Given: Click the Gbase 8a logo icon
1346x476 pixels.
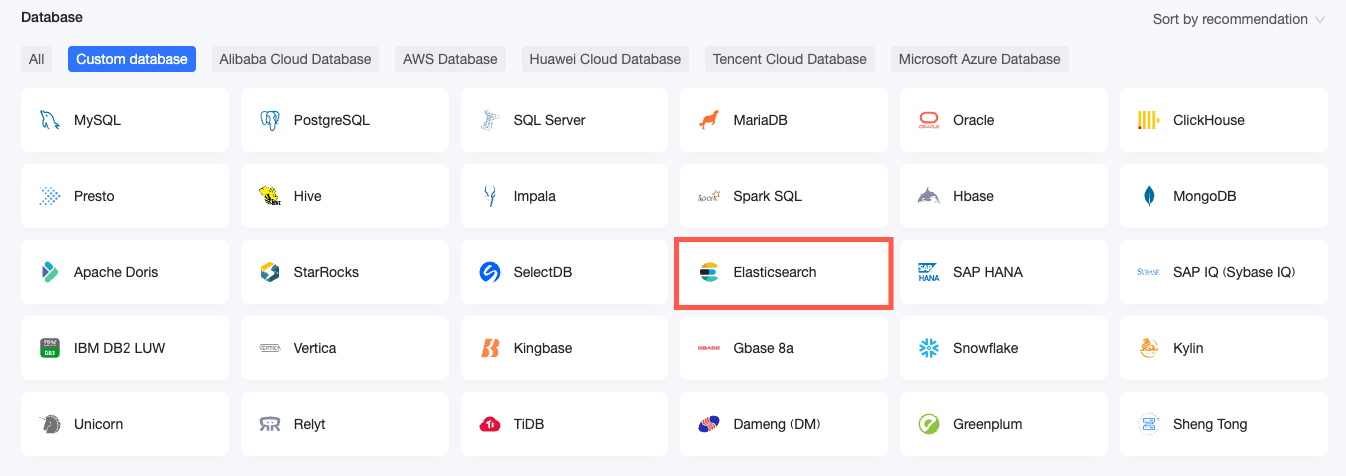Looking at the screenshot, I should point(709,348).
